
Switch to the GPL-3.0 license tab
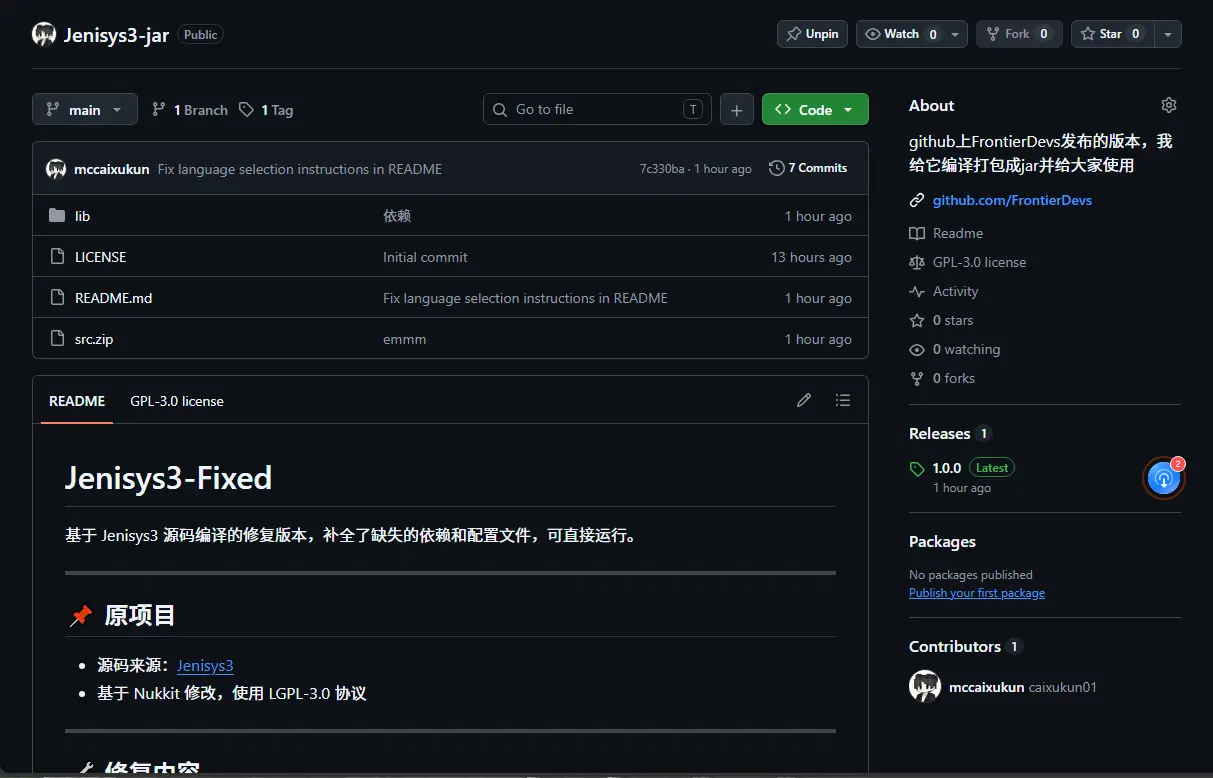(x=177, y=401)
